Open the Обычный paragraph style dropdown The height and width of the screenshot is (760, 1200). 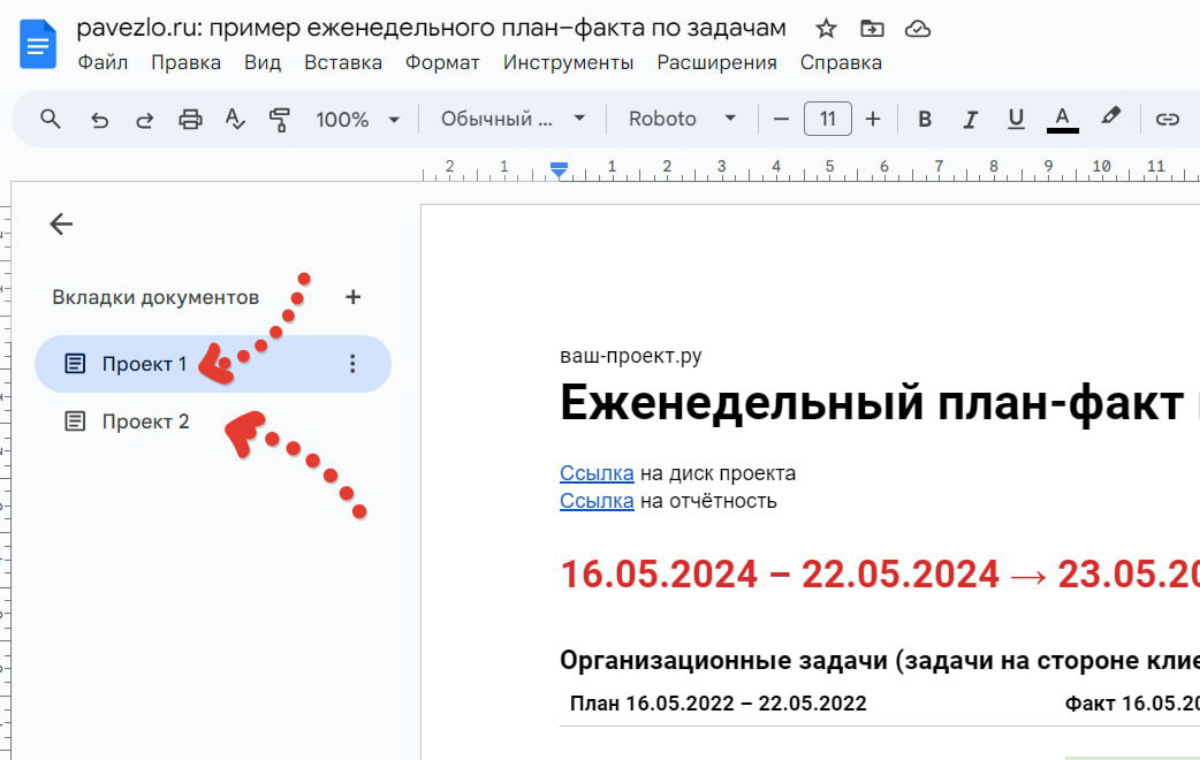coord(513,119)
